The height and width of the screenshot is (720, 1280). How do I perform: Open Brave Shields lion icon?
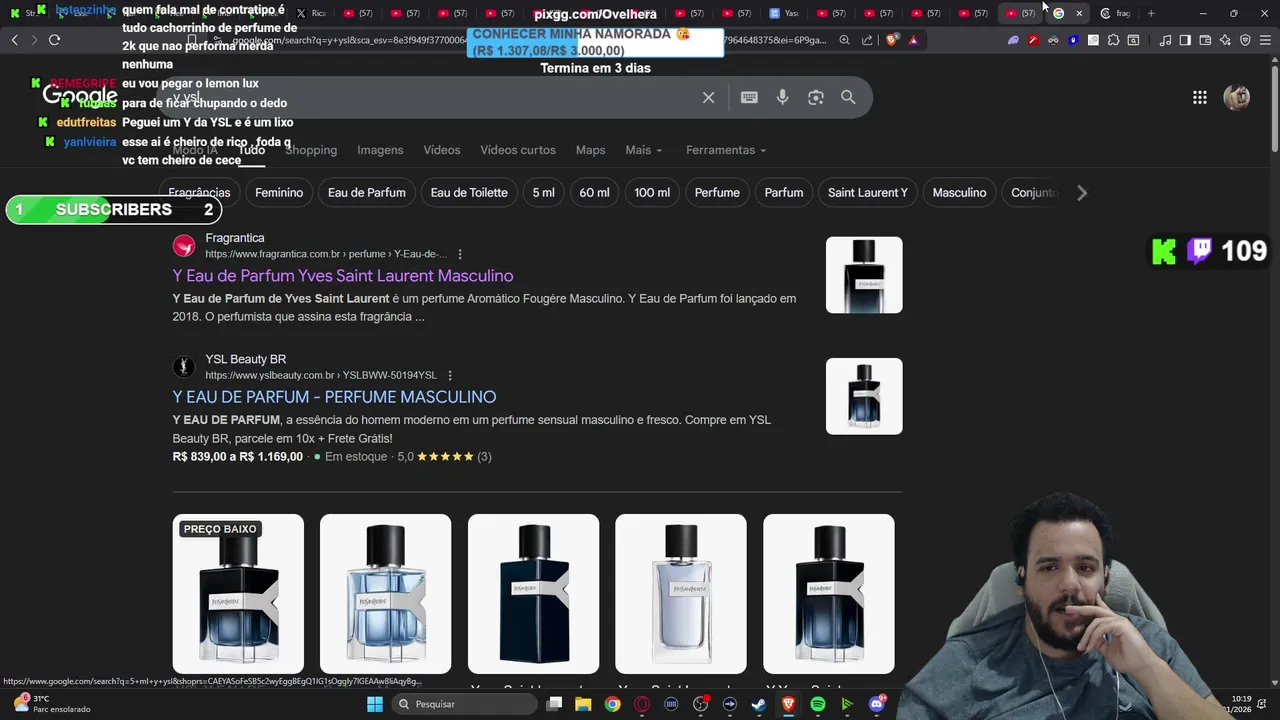[892, 40]
